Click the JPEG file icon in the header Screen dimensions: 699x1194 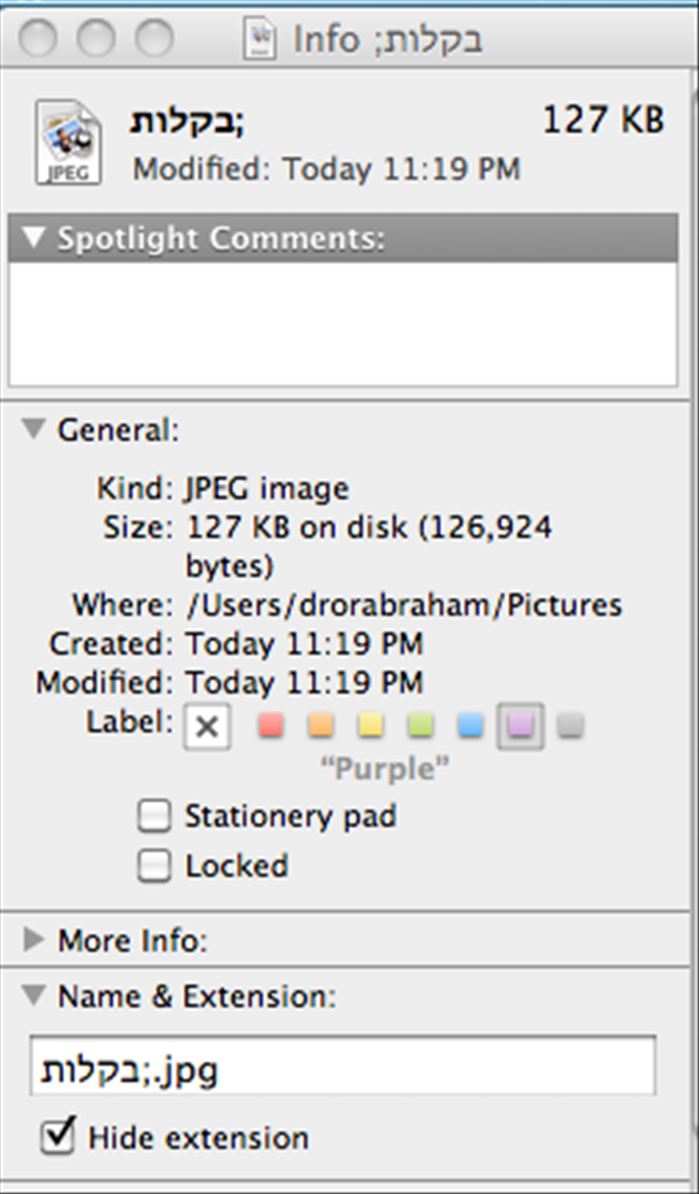coord(68,142)
